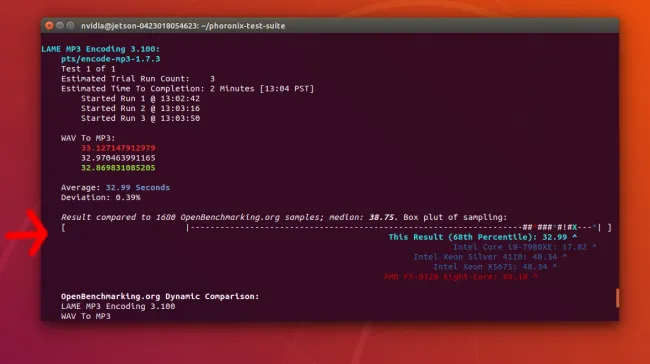Viewport: 650px width, 364px height.
Task: Click the green 32.869831085205 result
Action: (118, 168)
